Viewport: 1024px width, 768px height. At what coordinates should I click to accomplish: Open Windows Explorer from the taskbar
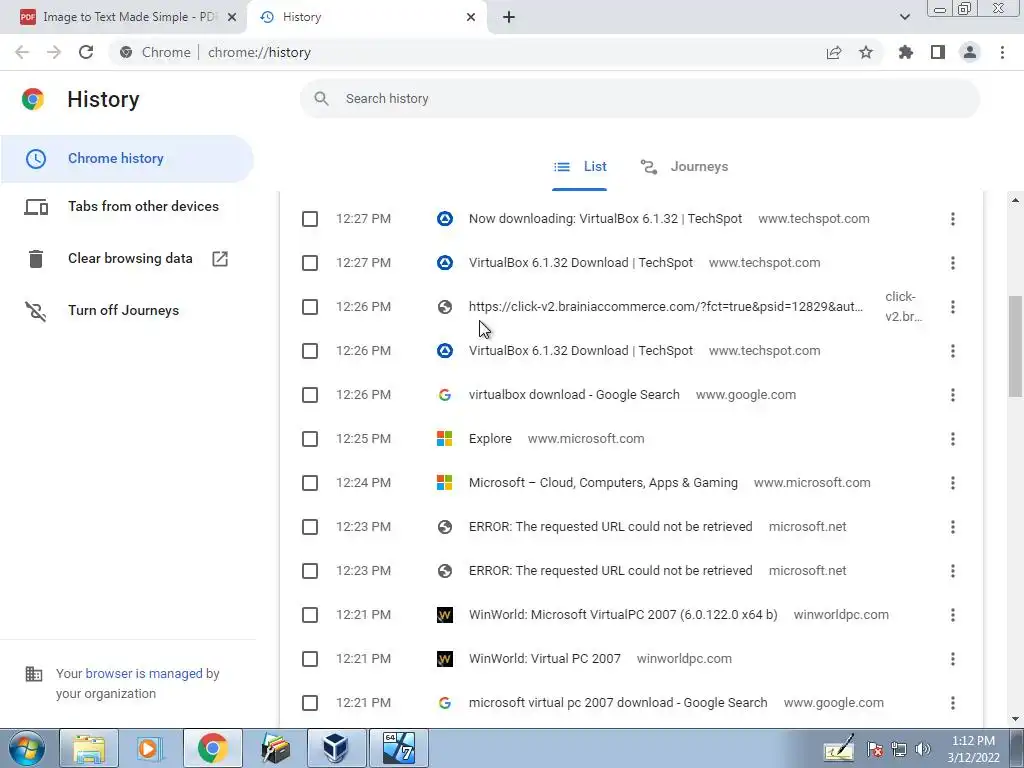pyautogui.click(x=89, y=748)
